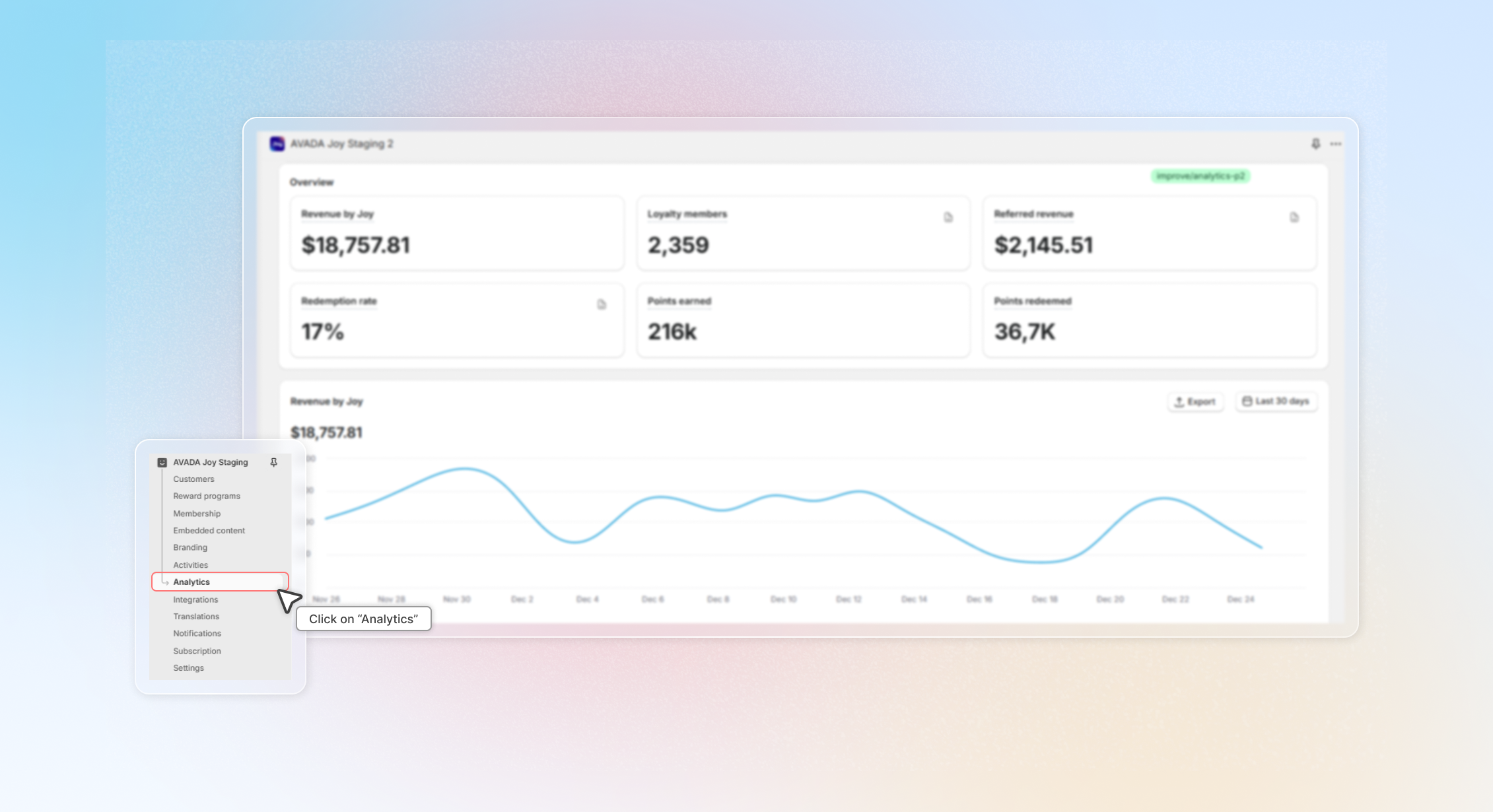Select Analytics in the sidebar
Viewport: 1493px width, 812px height.
[191, 582]
